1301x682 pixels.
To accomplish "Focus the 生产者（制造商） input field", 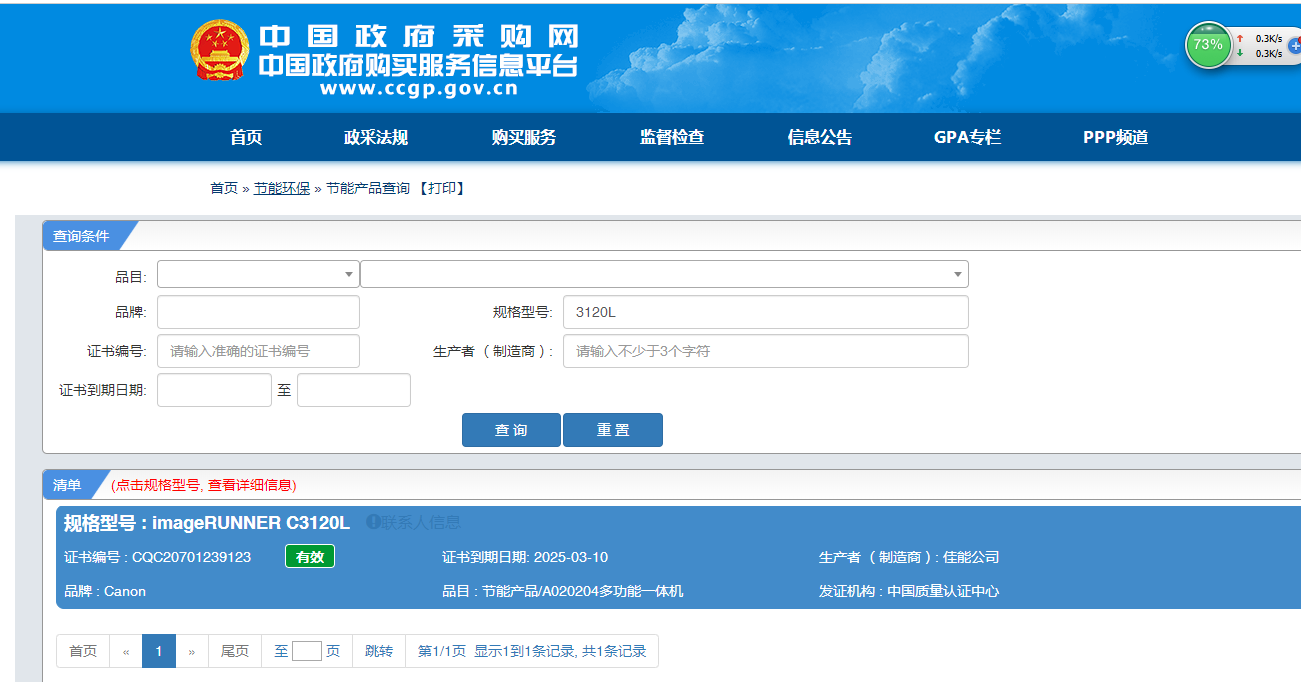I will [766, 351].
